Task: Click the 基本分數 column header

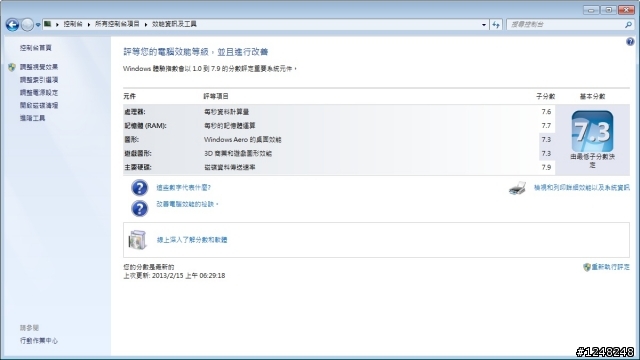Action: pos(592,96)
